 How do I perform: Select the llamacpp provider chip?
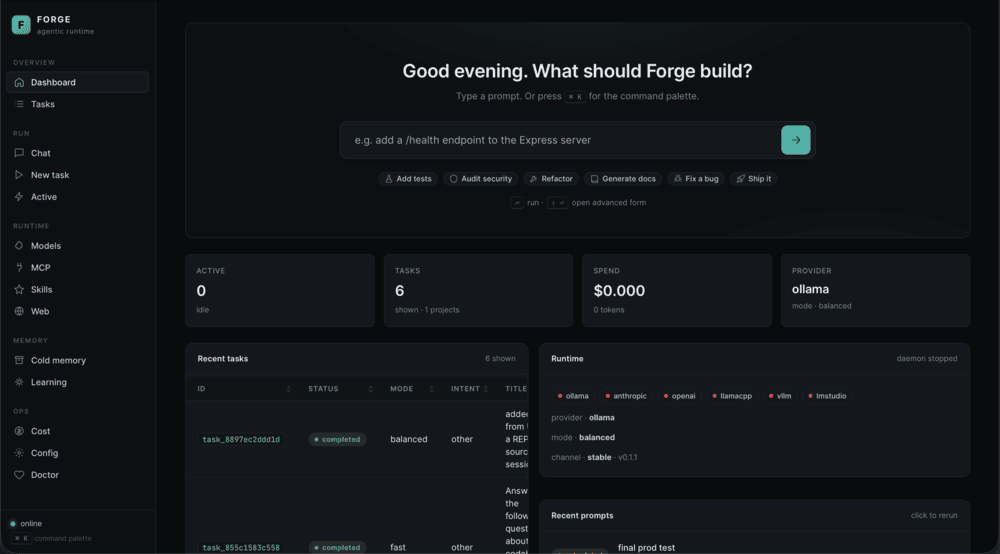(732, 396)
